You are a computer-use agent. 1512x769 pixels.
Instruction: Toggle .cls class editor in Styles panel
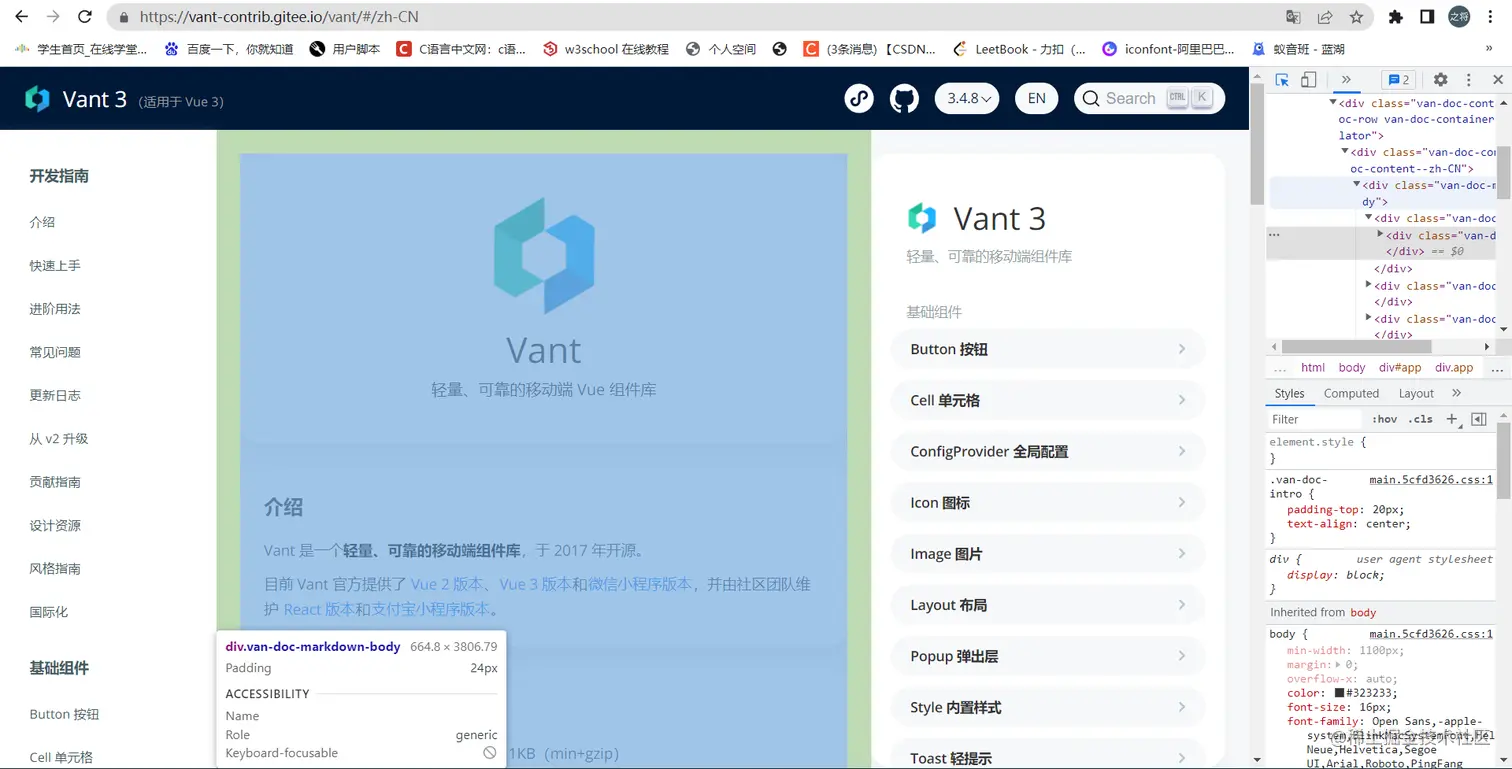(x=1420, y=419)
